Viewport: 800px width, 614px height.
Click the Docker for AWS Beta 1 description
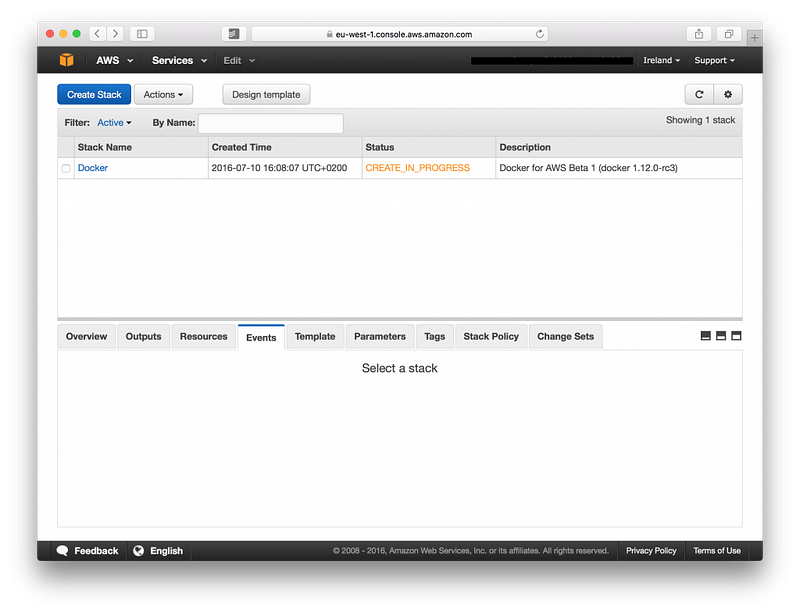tap(588, 168)
